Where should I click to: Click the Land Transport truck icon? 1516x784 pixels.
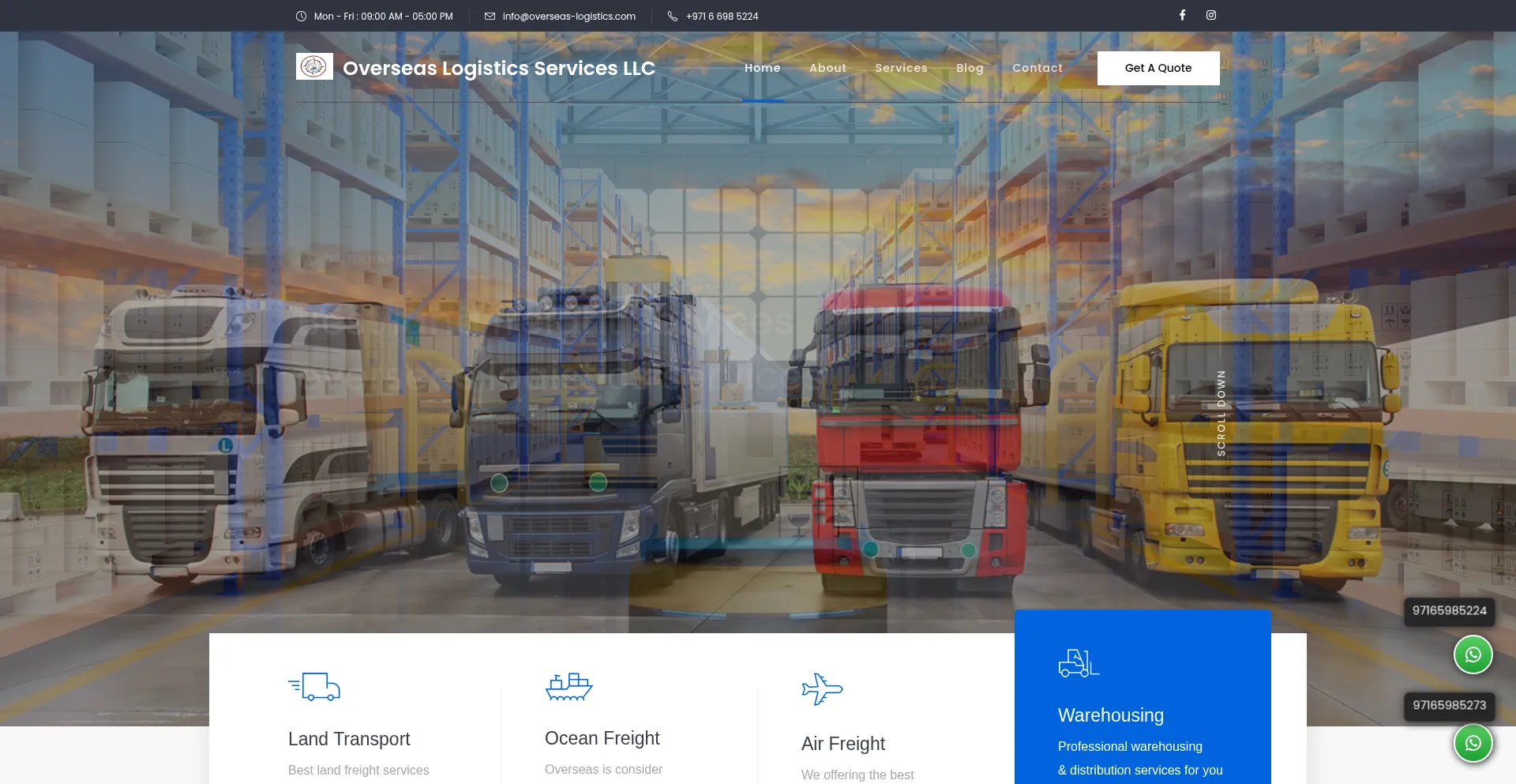314,687
